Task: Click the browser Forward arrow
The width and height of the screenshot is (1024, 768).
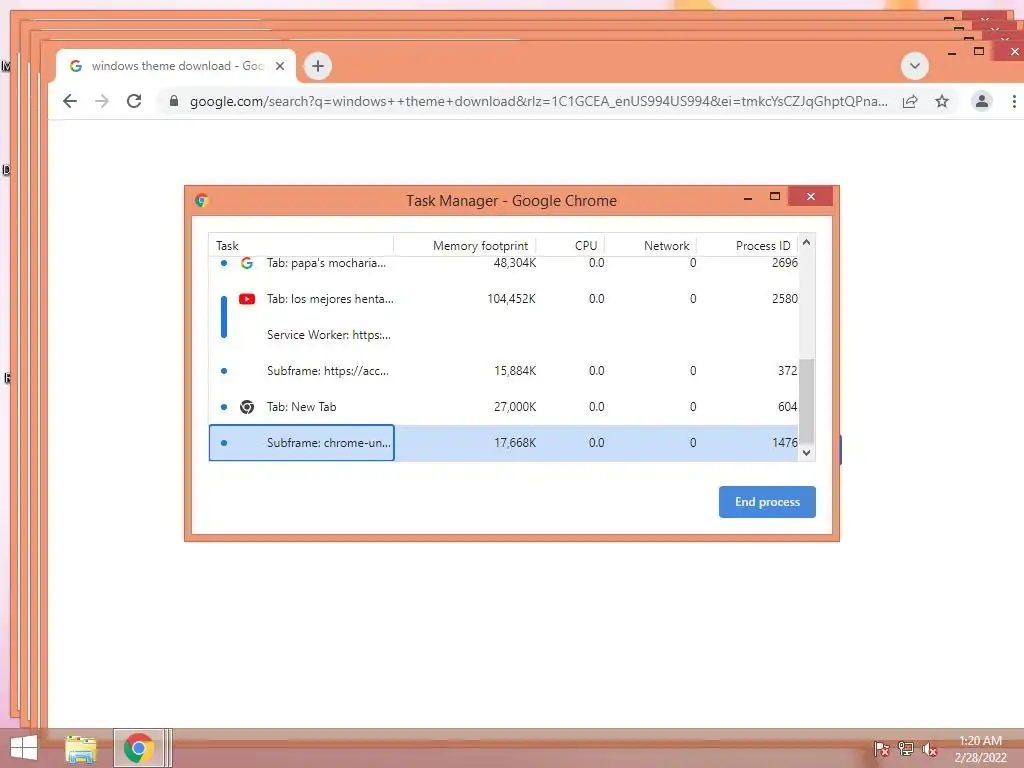Action: [x=102, y=101]
